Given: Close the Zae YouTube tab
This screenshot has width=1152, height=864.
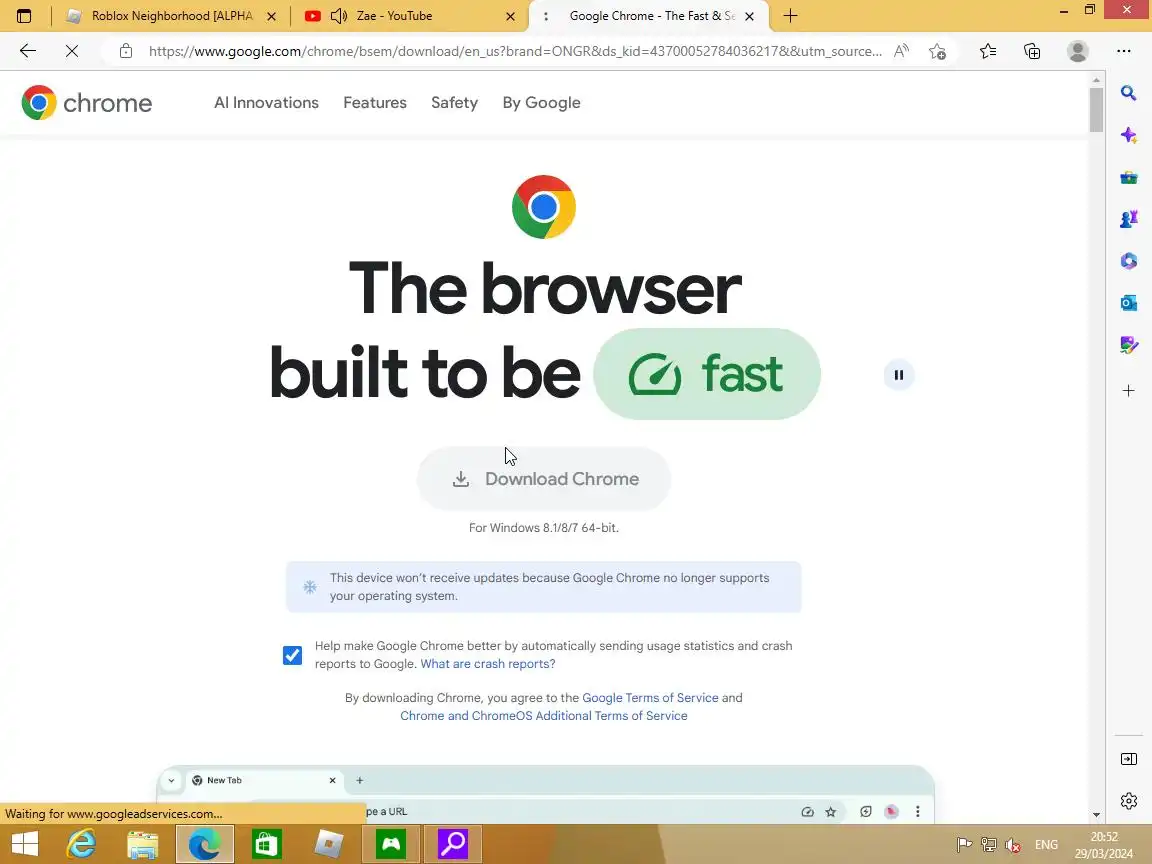Looking at the screenshot, I should 511,16.
